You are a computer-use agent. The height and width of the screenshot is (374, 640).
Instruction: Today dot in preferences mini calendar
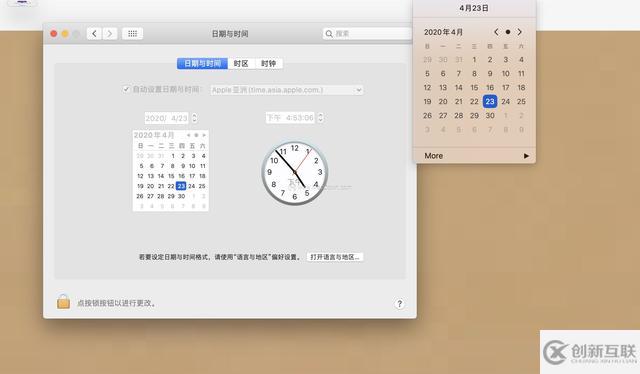click(x=196, y=135)
